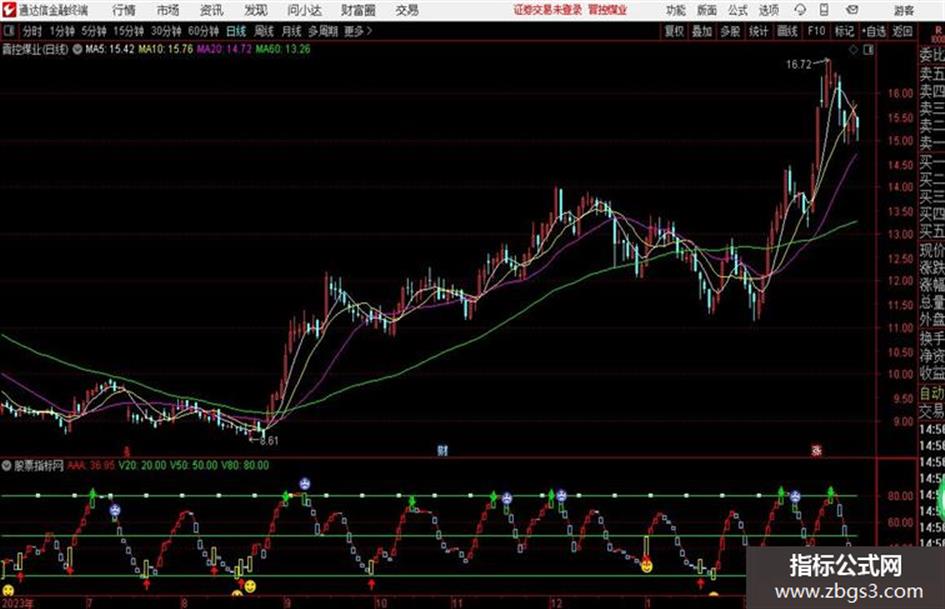945x609 pixels.
Task: Open F10 company information
Action: (x=816, y=31)
